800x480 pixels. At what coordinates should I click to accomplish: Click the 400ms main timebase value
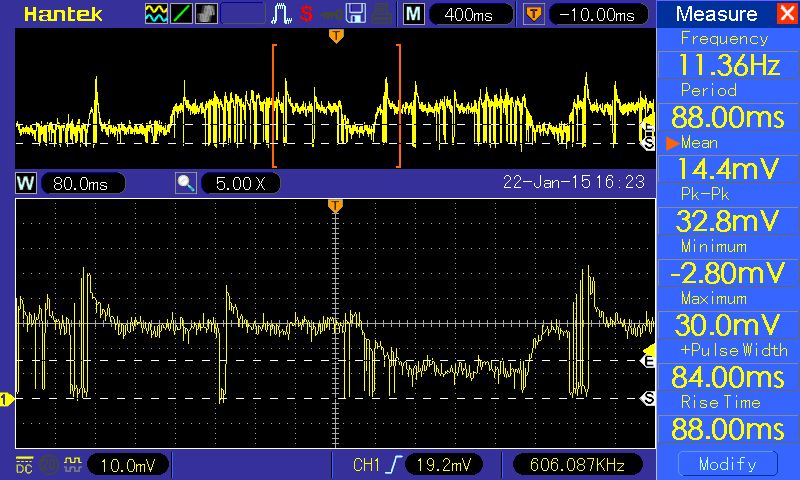coord(470,14)
